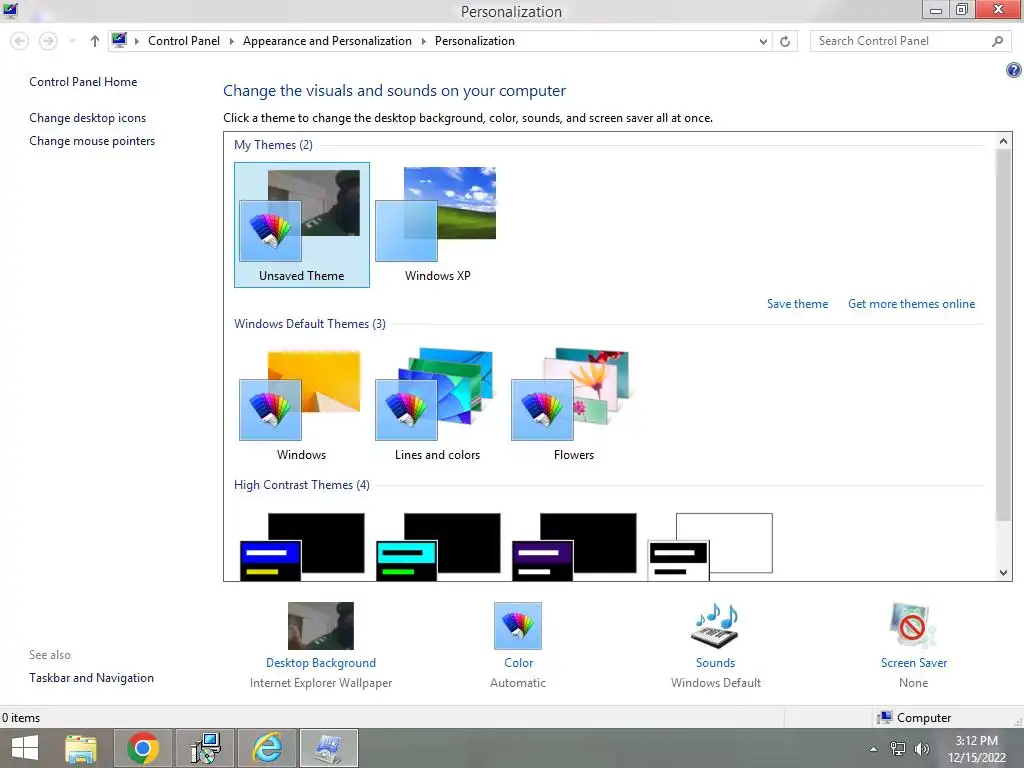
Task: Open Desktop Background settings icon
Action: click(321, 626)
